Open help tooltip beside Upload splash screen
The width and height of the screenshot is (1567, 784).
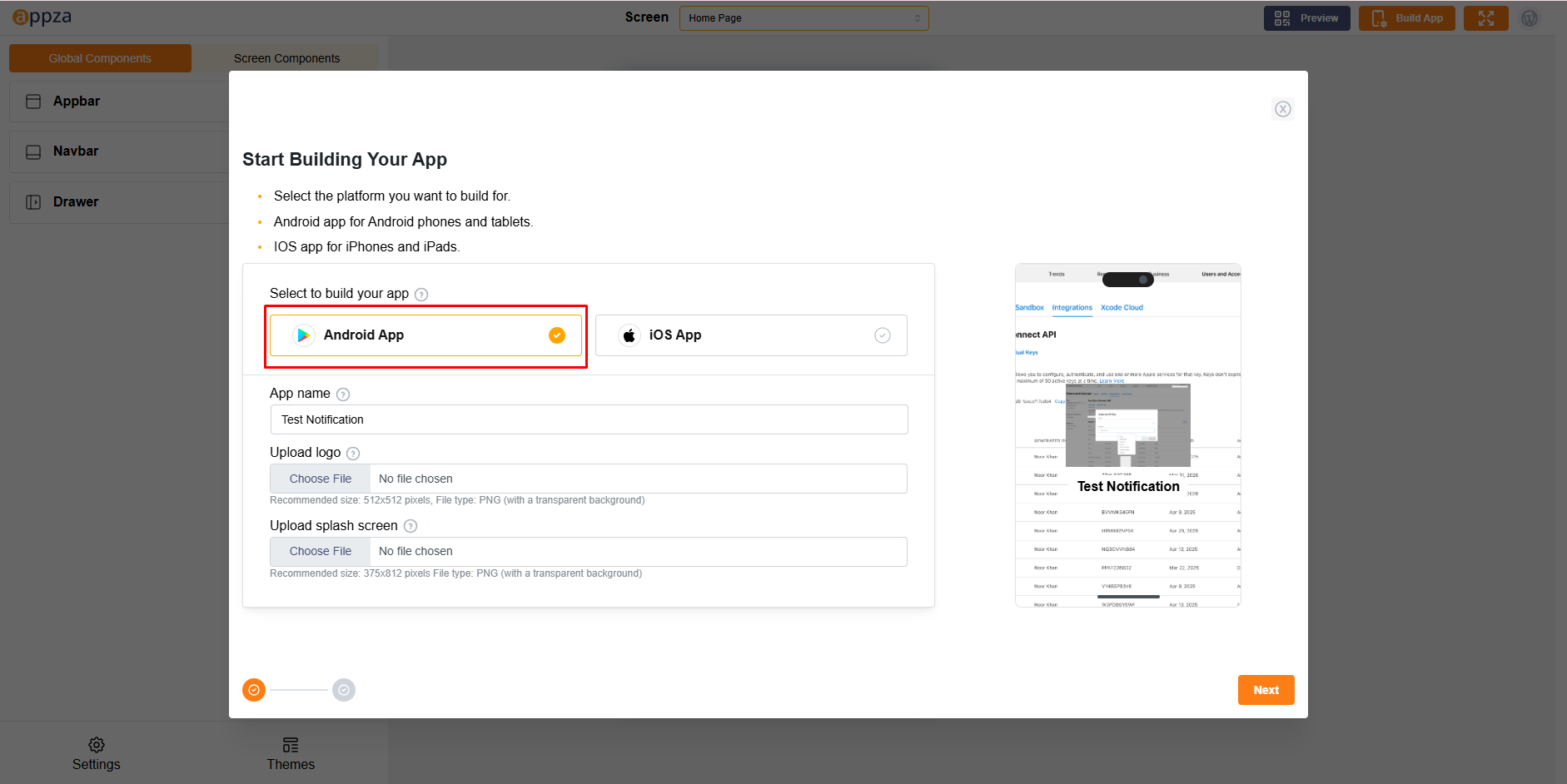tap(410, 526)
